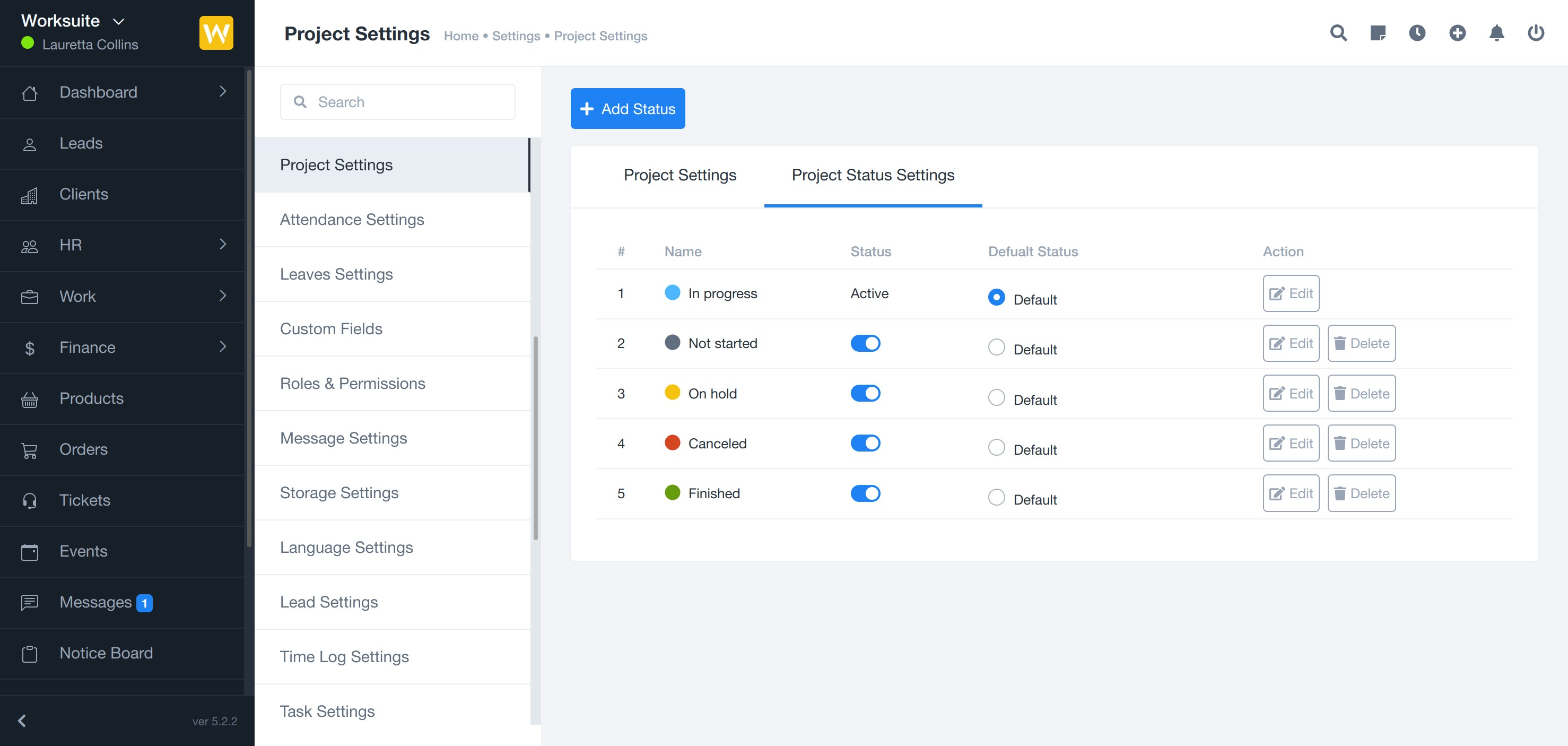Click the yellow On hold color dot
Screen dimensions: 1568x746
click(x=672, y=393)
